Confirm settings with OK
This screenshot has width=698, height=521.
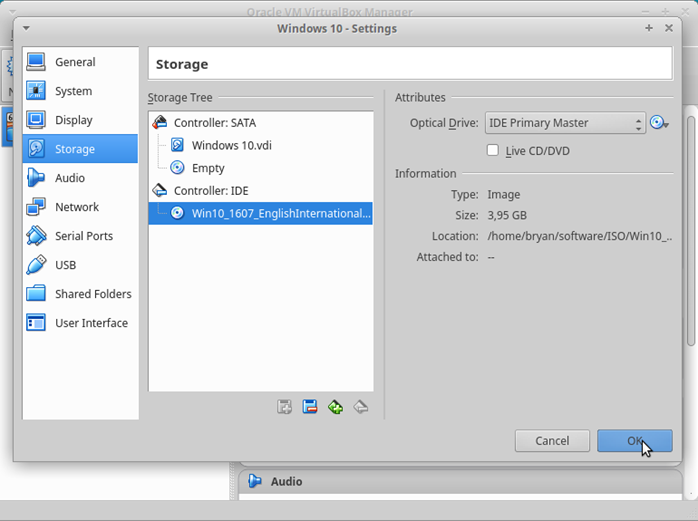point(634,441)
